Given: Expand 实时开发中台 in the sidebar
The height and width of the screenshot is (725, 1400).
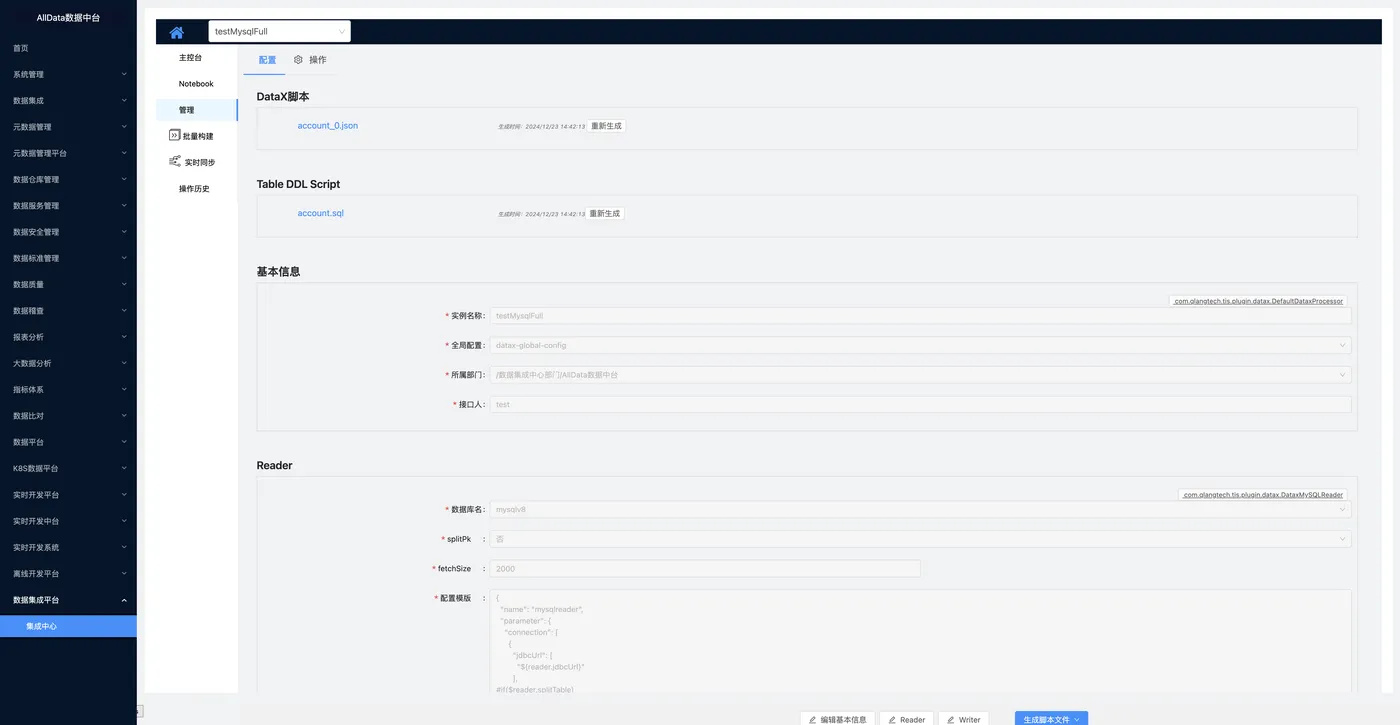Looking at the screenshot, I should click(x=68, y=521).
